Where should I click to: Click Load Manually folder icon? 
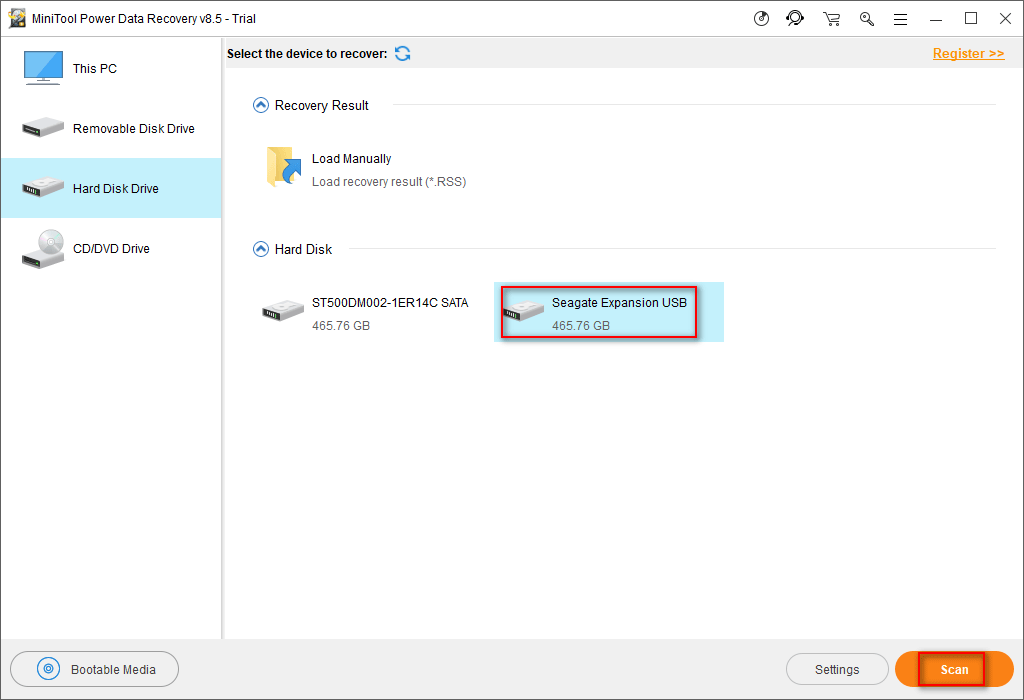coord(285,168)
